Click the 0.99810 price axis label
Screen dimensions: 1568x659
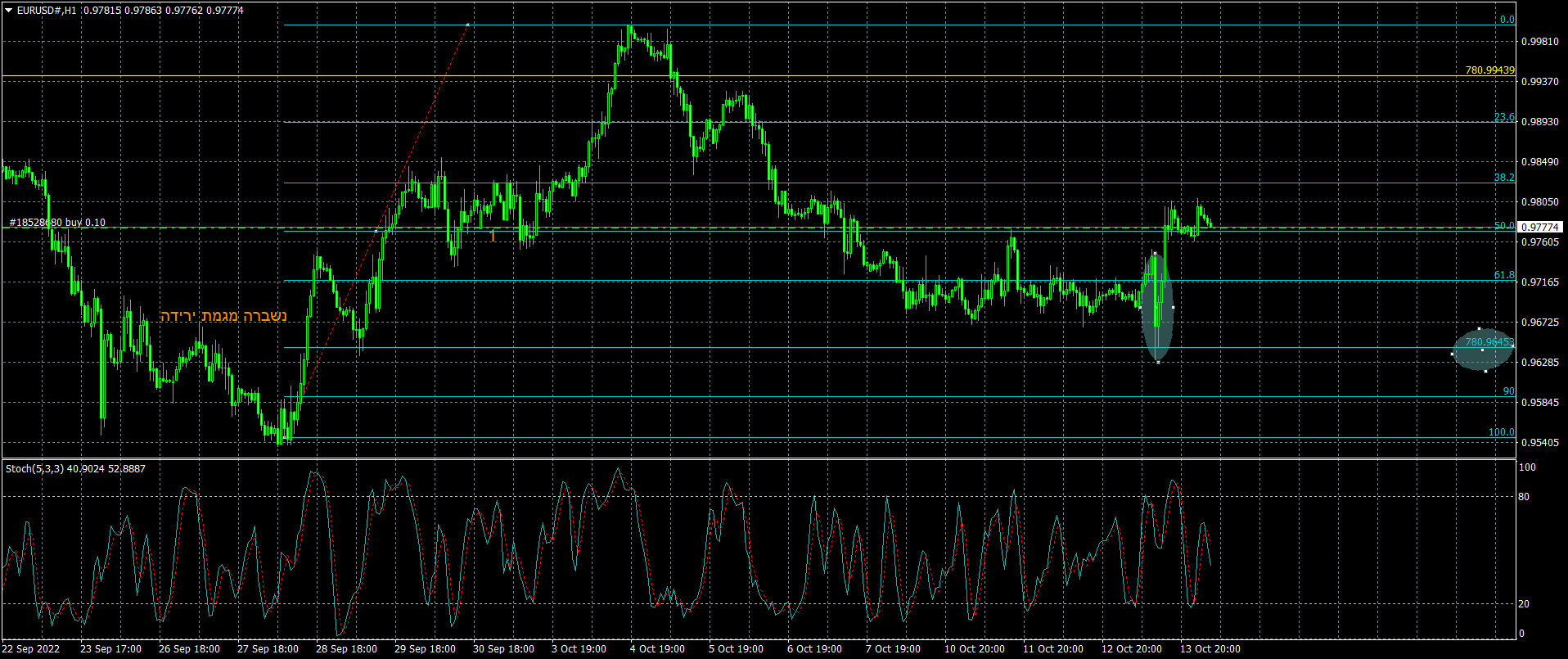point(1539,41)
